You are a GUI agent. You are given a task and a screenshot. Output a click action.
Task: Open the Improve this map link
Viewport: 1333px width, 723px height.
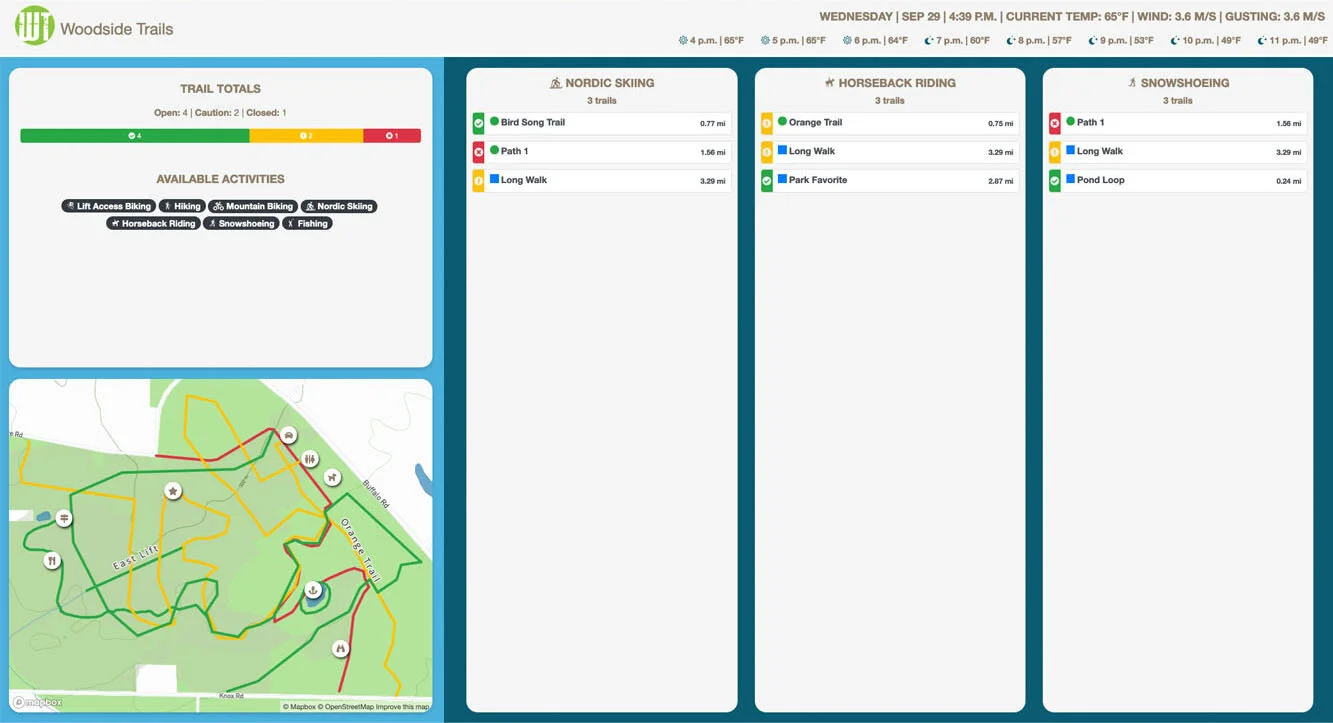(x=402, y=707)
